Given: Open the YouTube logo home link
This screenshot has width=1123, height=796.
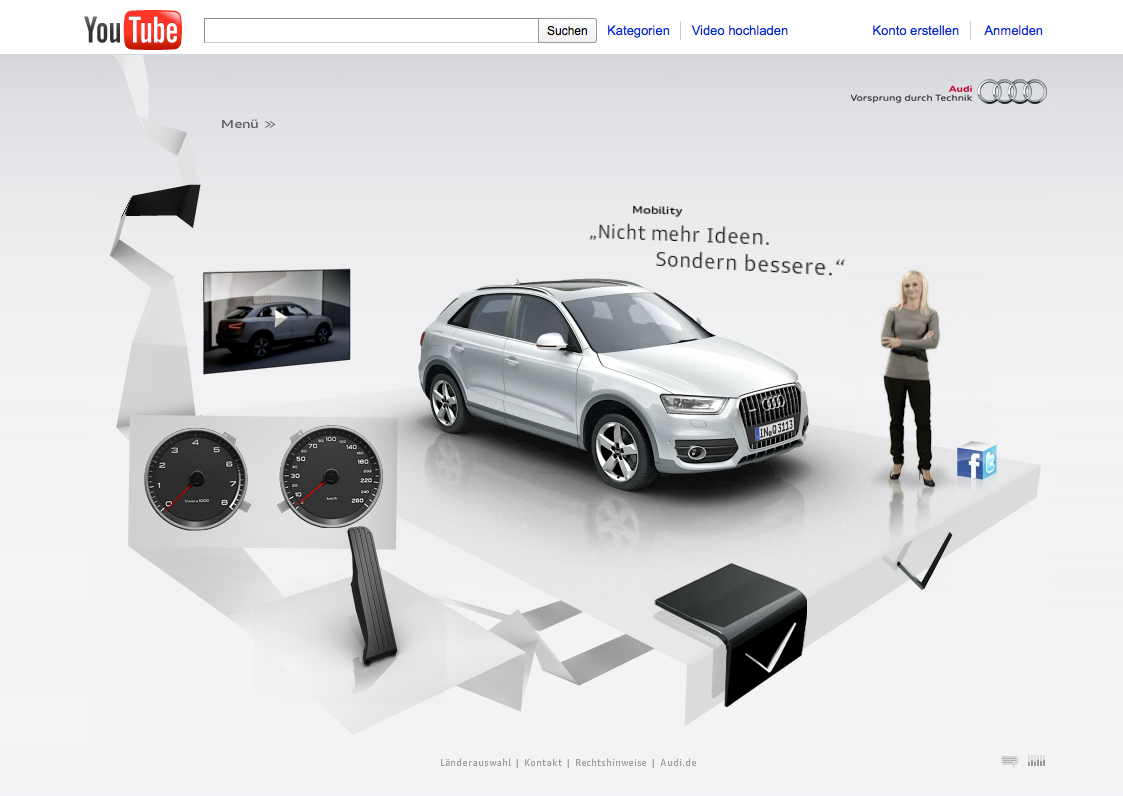Looking at the screenshot, I should (132, 30).
